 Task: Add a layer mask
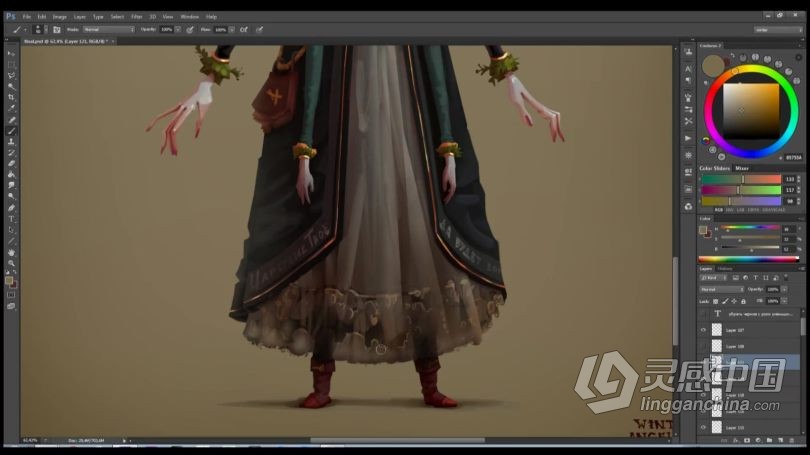(746, 441)
